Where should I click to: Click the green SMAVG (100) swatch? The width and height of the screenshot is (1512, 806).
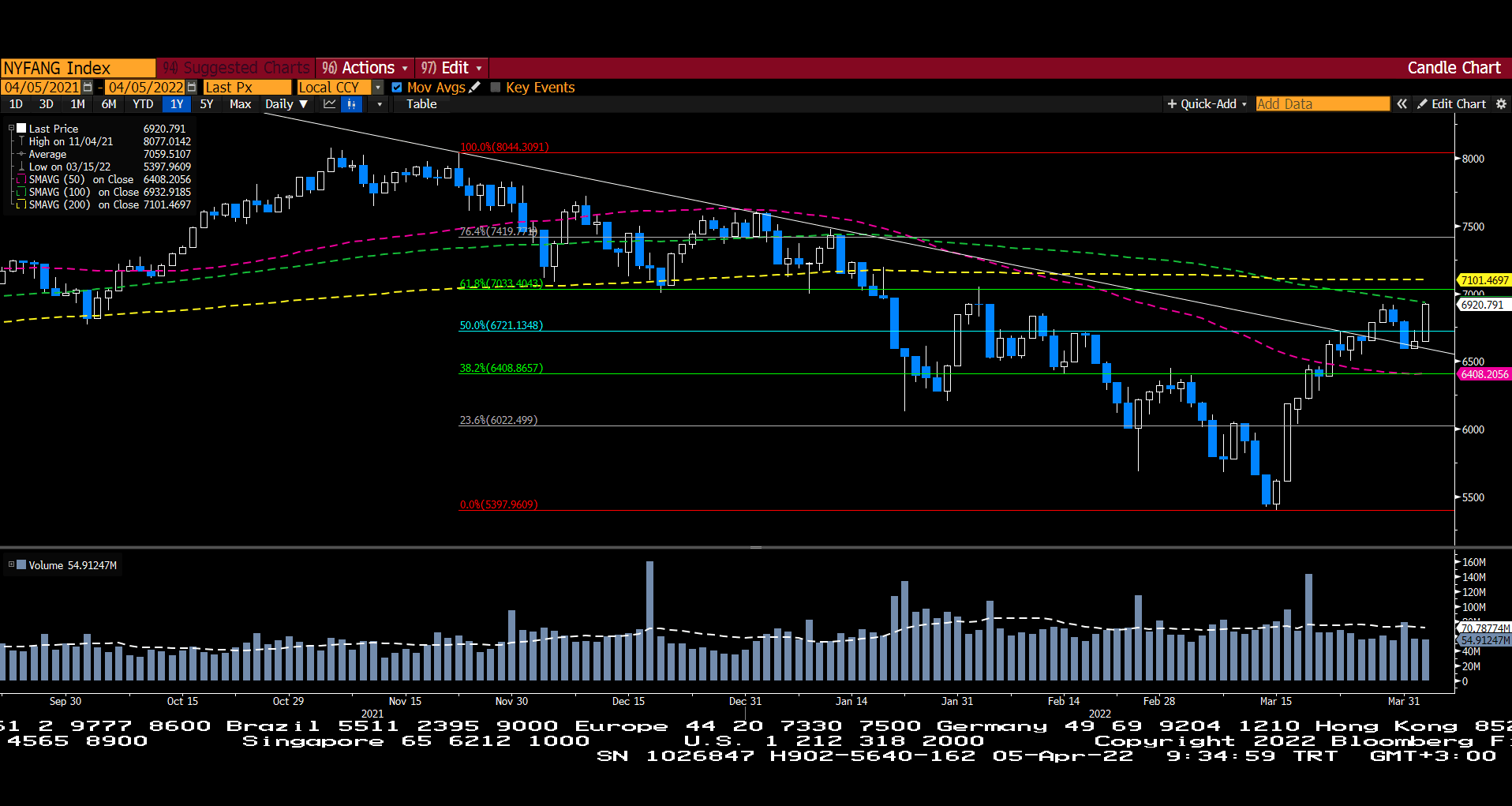pyautogui.click(x=22, y=192)
